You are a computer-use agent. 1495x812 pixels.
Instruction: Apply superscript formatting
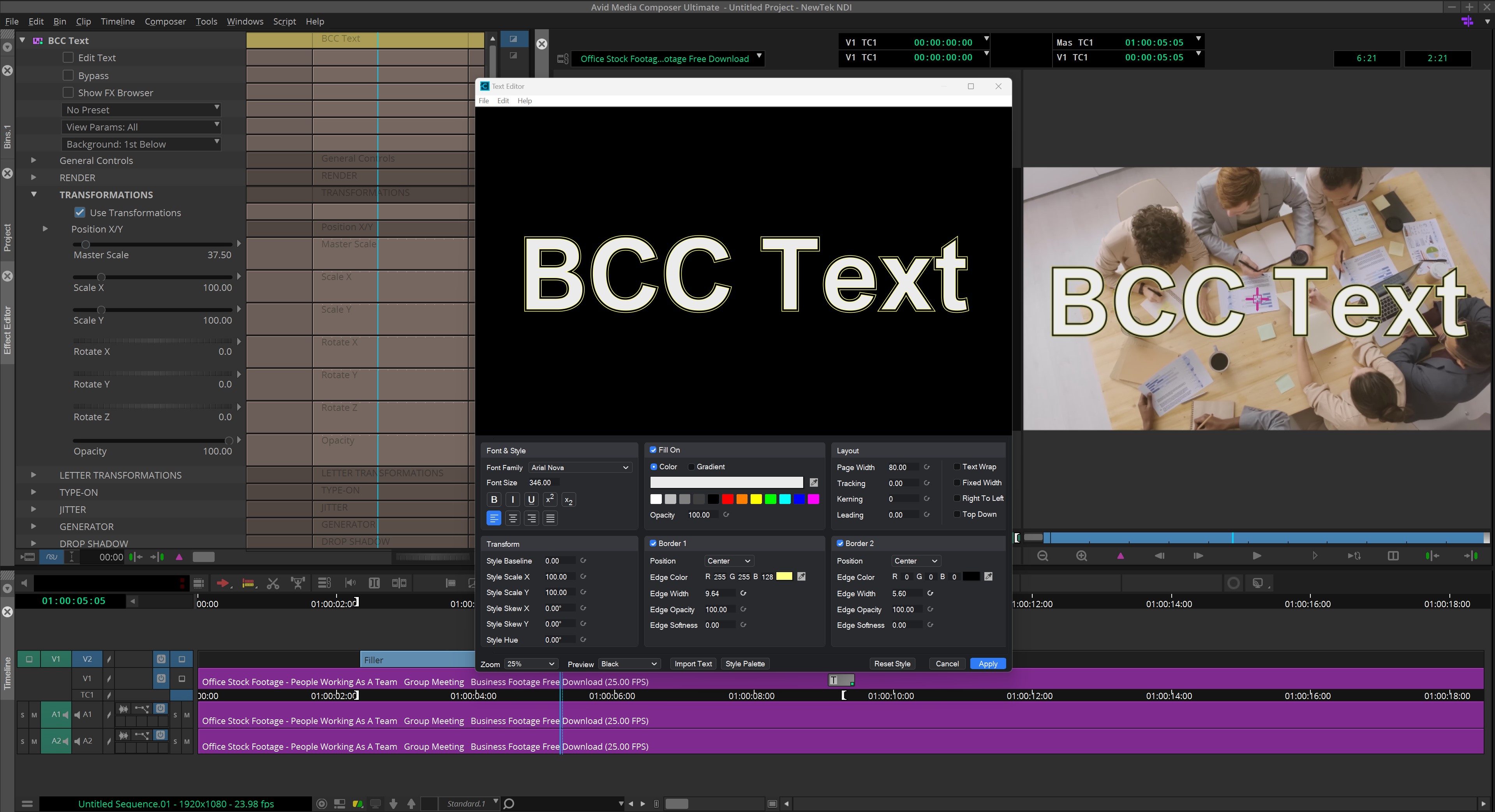pos(550,499)
